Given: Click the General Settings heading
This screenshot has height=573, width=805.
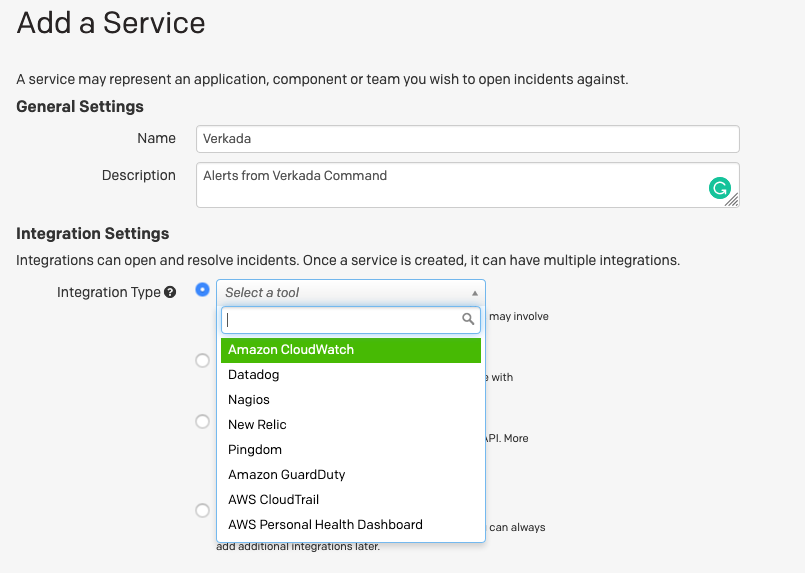Looking at the screenshot, I should pyautogui.click(x=80, y=107).
